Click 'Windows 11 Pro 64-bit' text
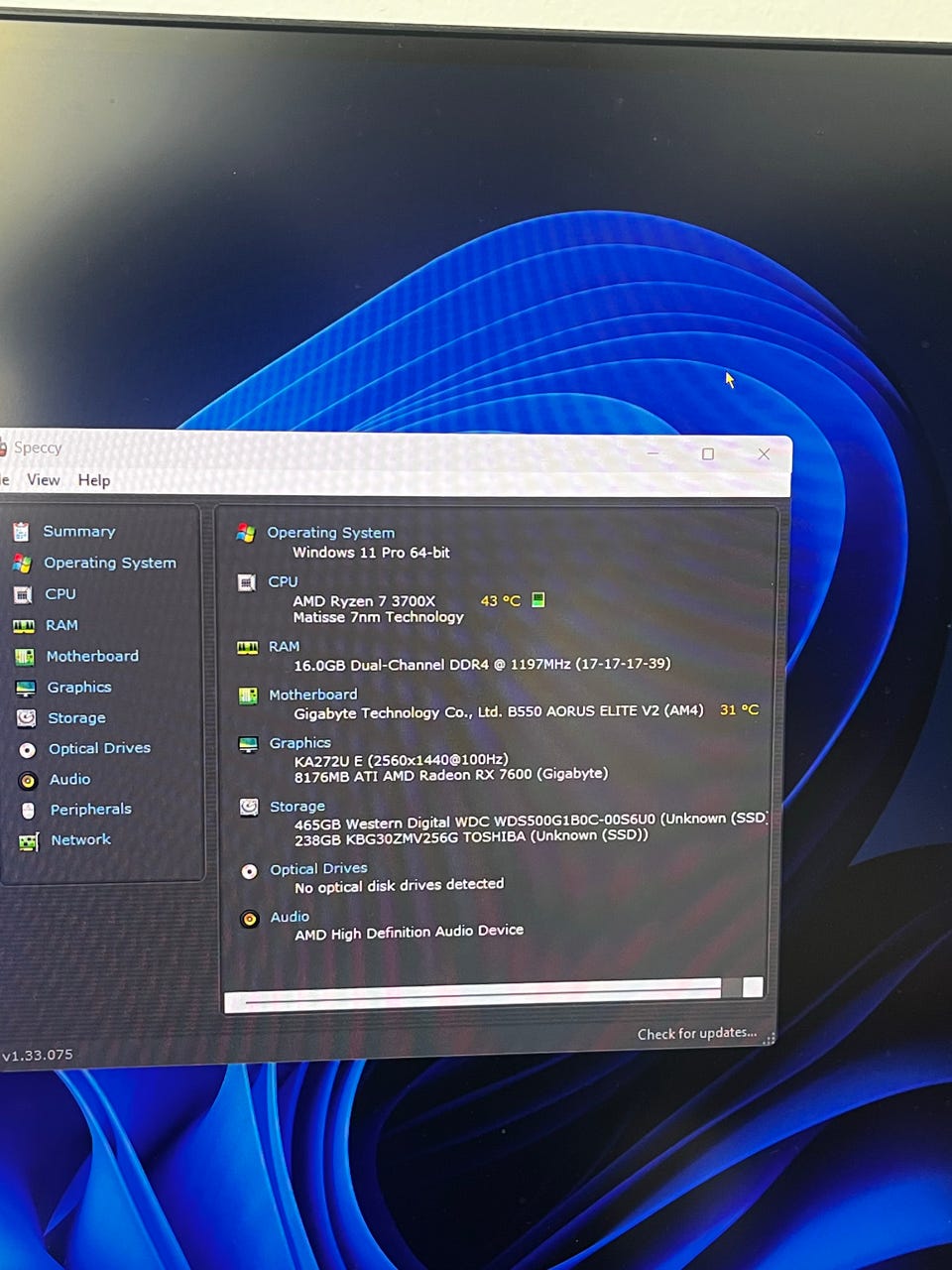The width and height of the screenshot is (952, 1270). tap(371, 552)
